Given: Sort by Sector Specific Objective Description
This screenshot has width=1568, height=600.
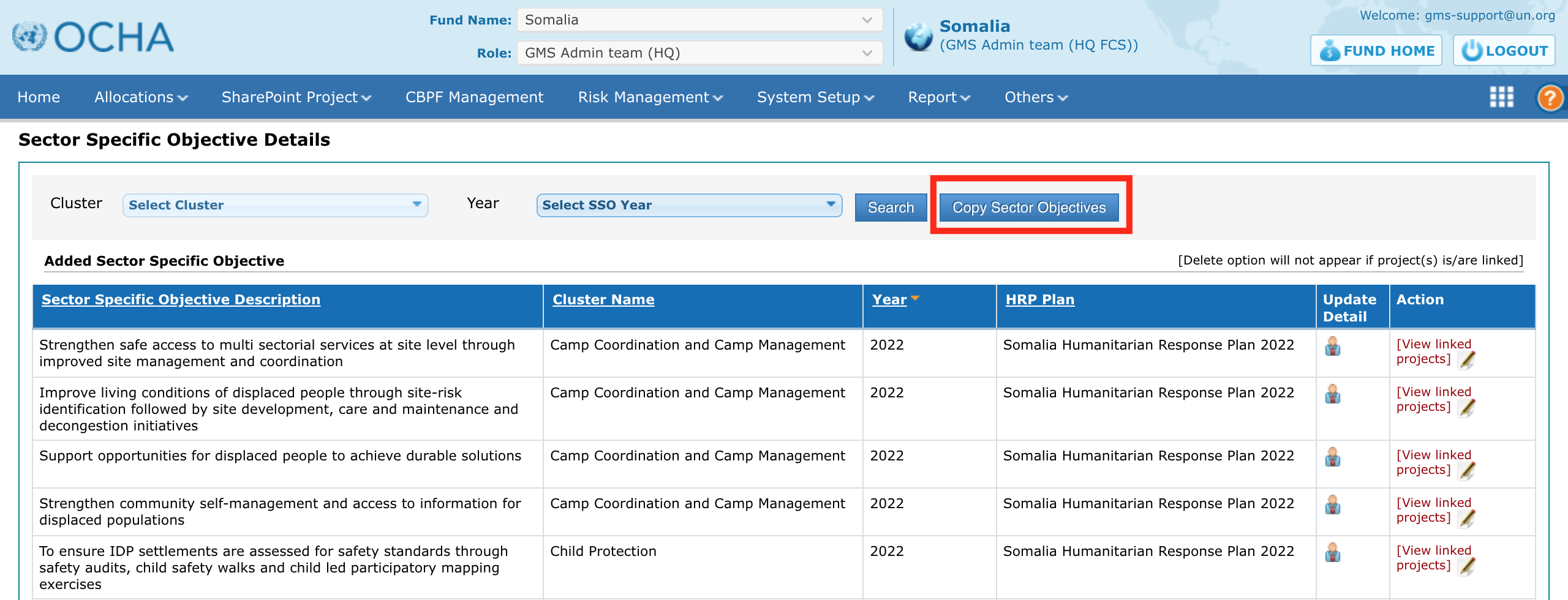Looking at the screenshot, I should coord(181,299).
